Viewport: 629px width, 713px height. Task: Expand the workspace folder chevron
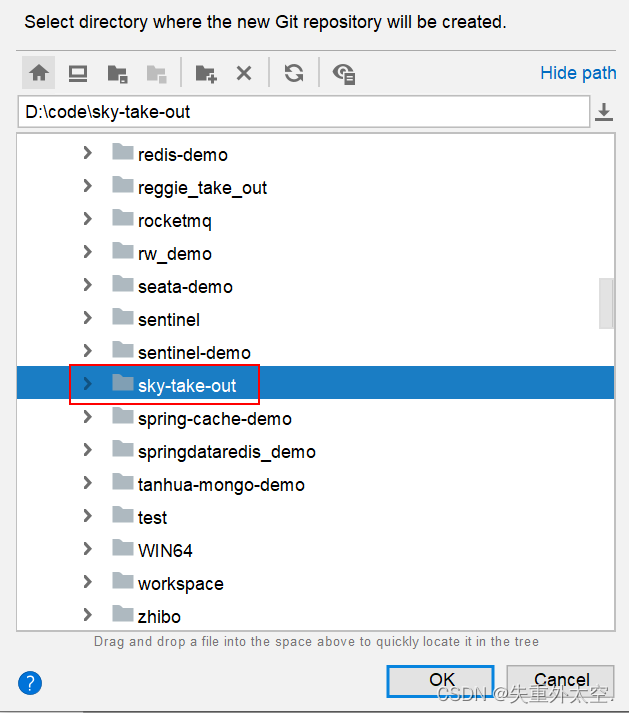coord(88,582)
